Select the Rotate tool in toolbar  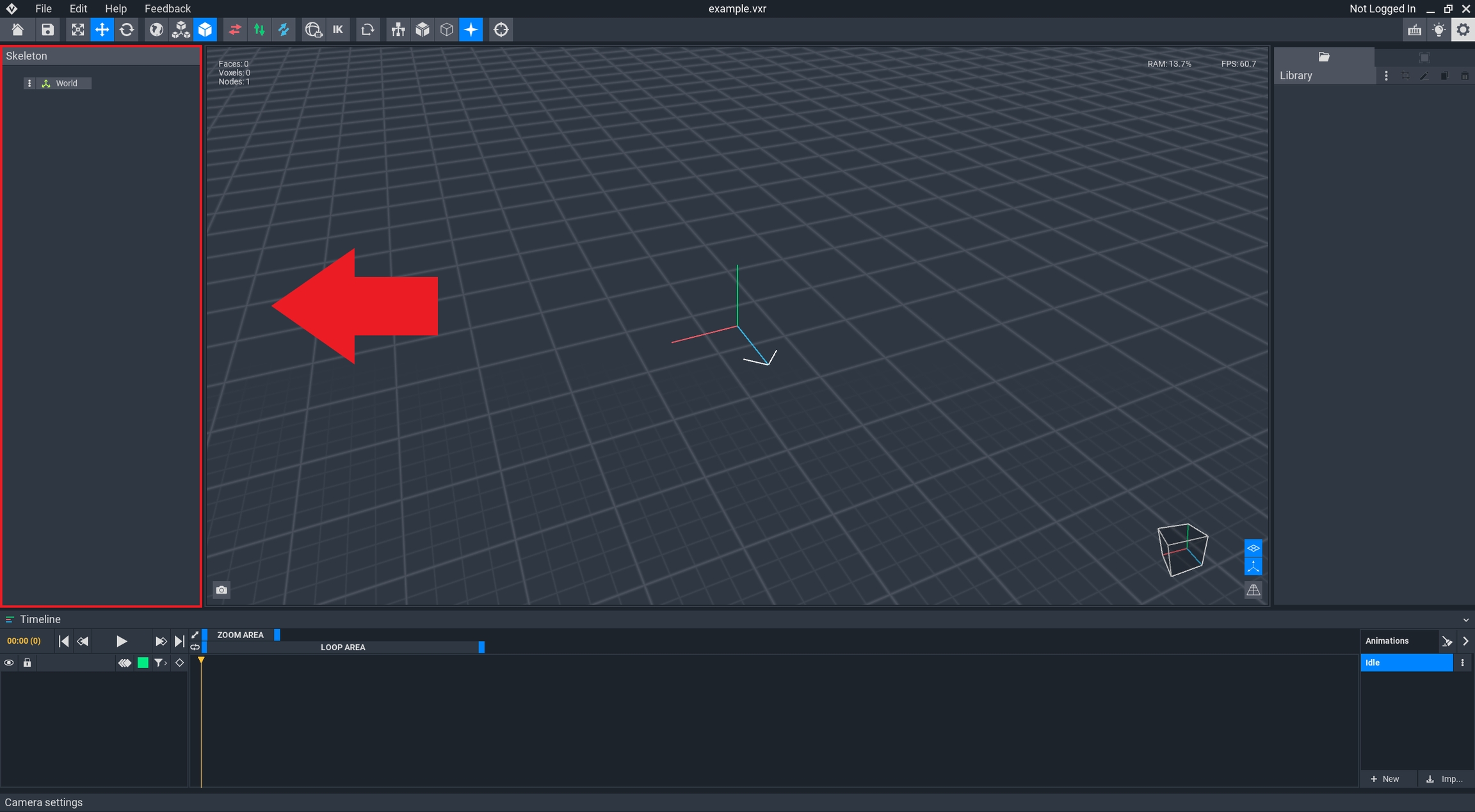(127, 29)
